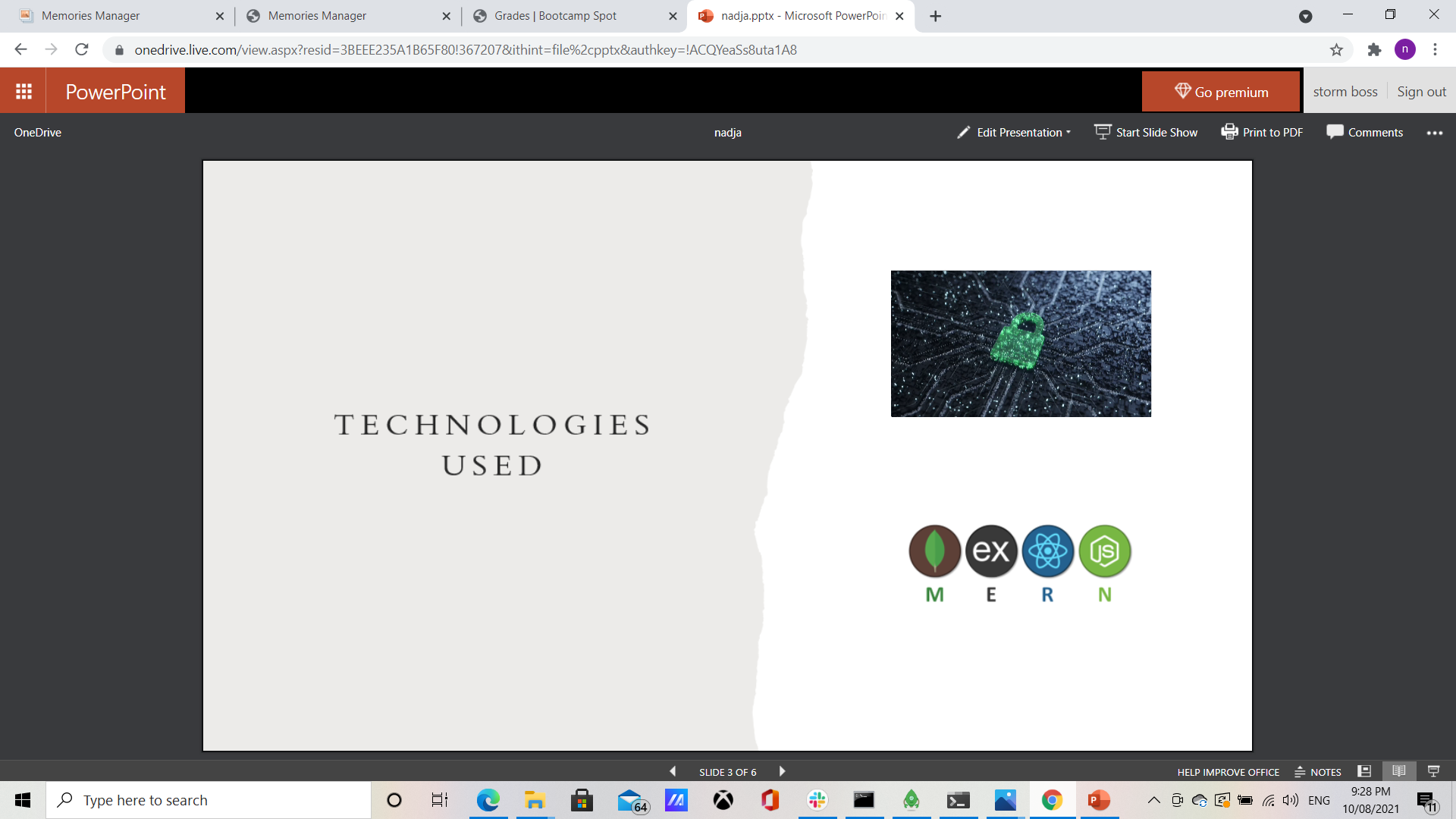Click the Help Improve Office link
This screenshot has width=1456, height=819.
1228,772
